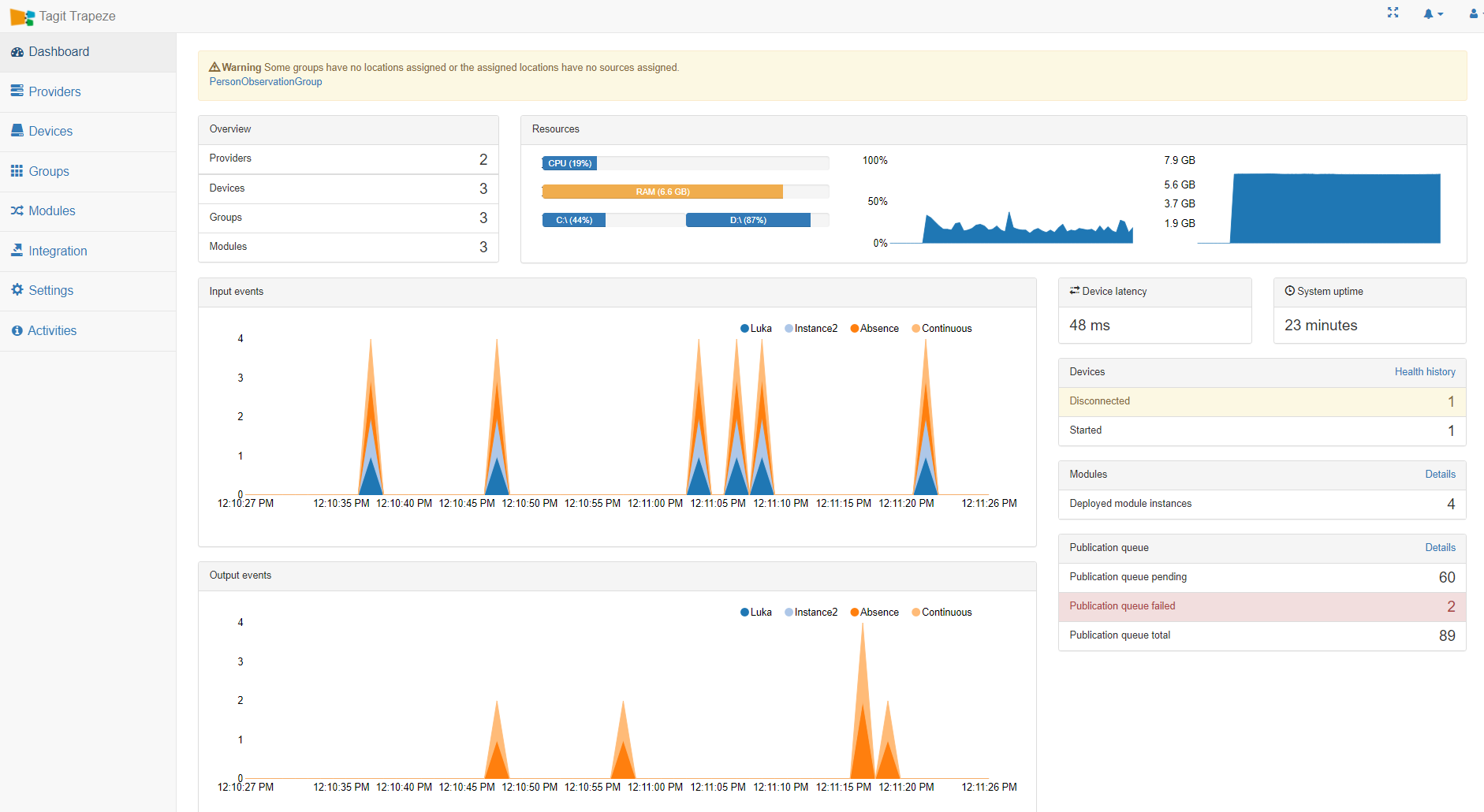Click the Output events chart area
This screenshot has width=1484, height=812.
tap(616, 700)
